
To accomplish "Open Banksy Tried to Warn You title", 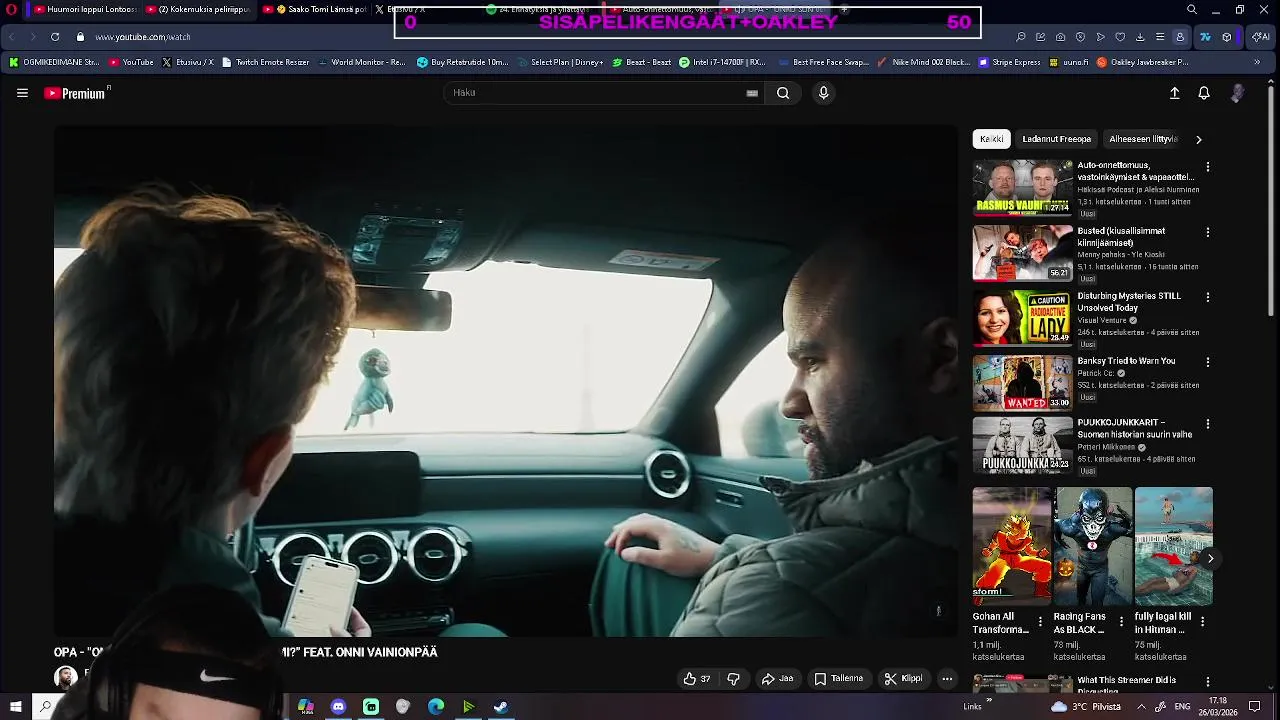I will pos(1126,361).
